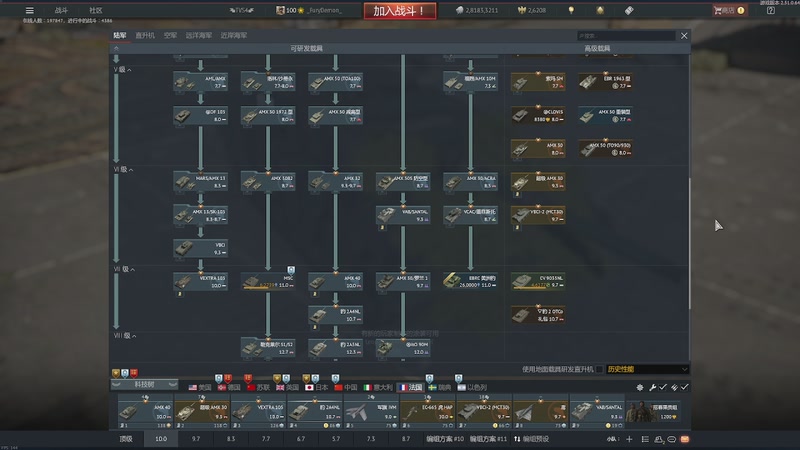Open the 历史性能 game mode dropdown
This screenshot has height=450, width=800.
[x=647, y=369]
